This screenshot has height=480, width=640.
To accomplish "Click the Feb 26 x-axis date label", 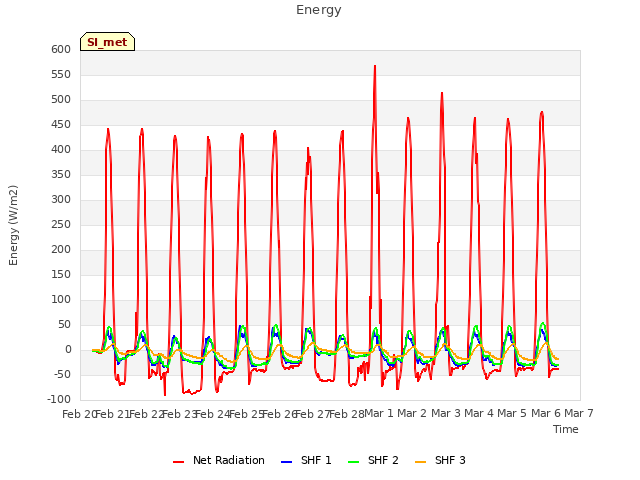I will pyautogui.click(x=280, y=414).
